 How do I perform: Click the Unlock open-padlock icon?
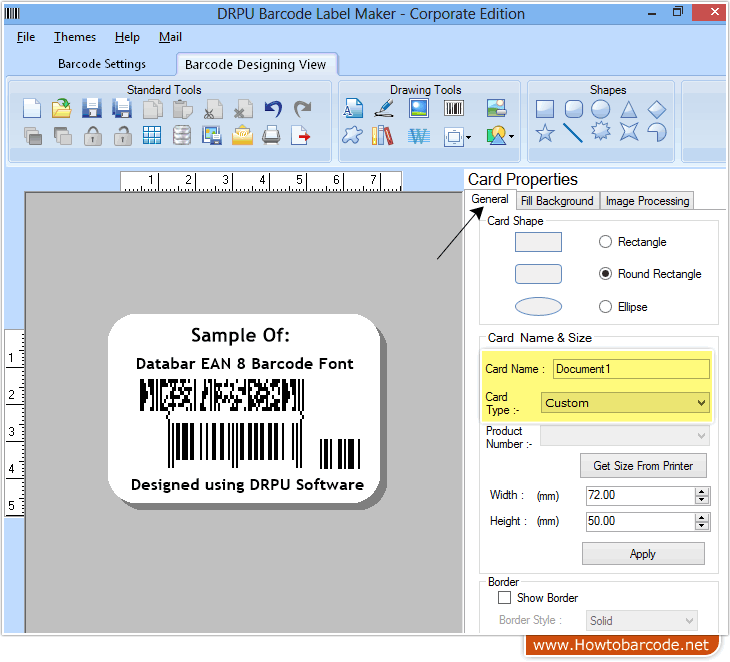coord(123,136)
